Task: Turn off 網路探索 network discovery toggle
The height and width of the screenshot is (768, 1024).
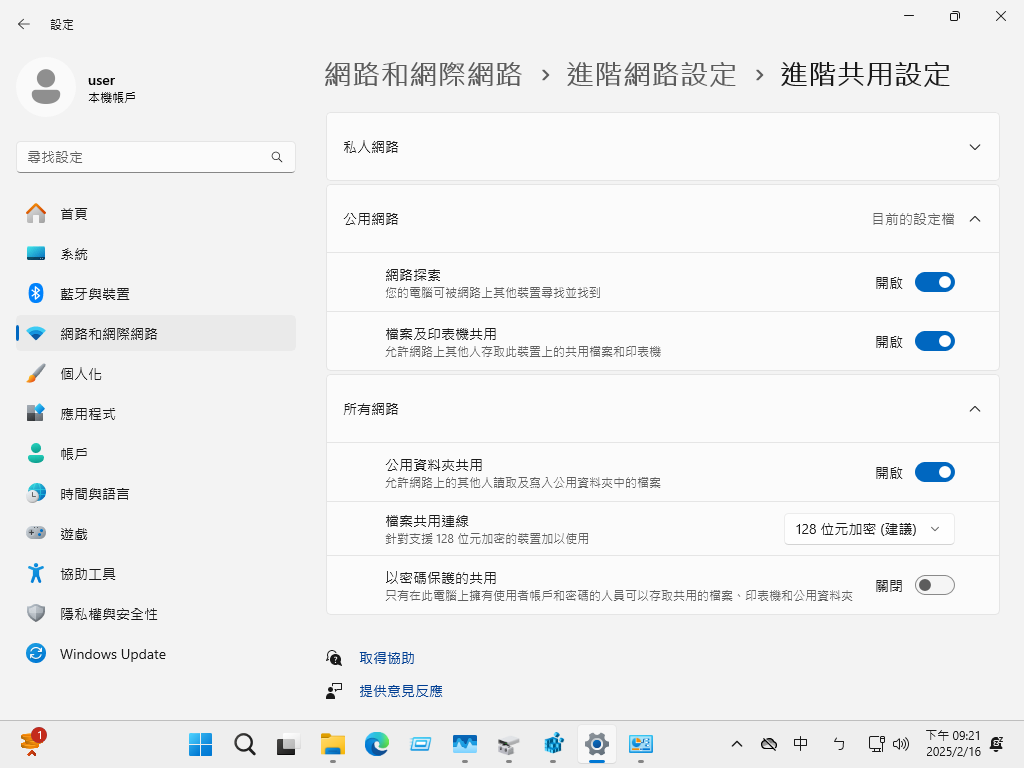Action: pos(934,282)
